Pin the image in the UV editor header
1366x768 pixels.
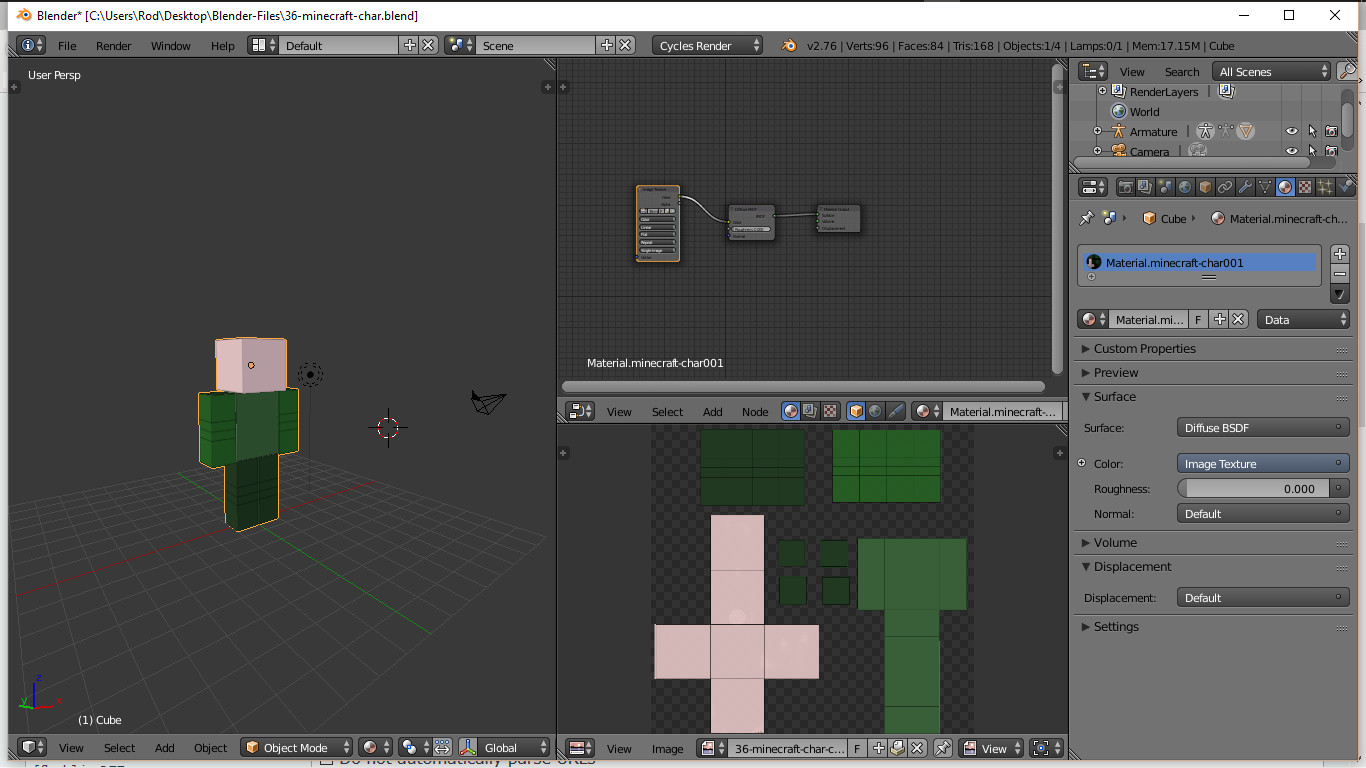pos(943,748)
